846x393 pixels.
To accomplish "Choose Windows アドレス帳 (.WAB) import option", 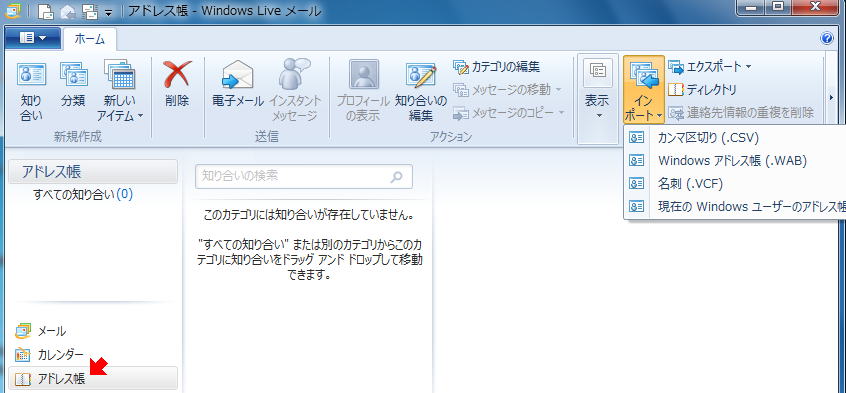I will (735, 160).
